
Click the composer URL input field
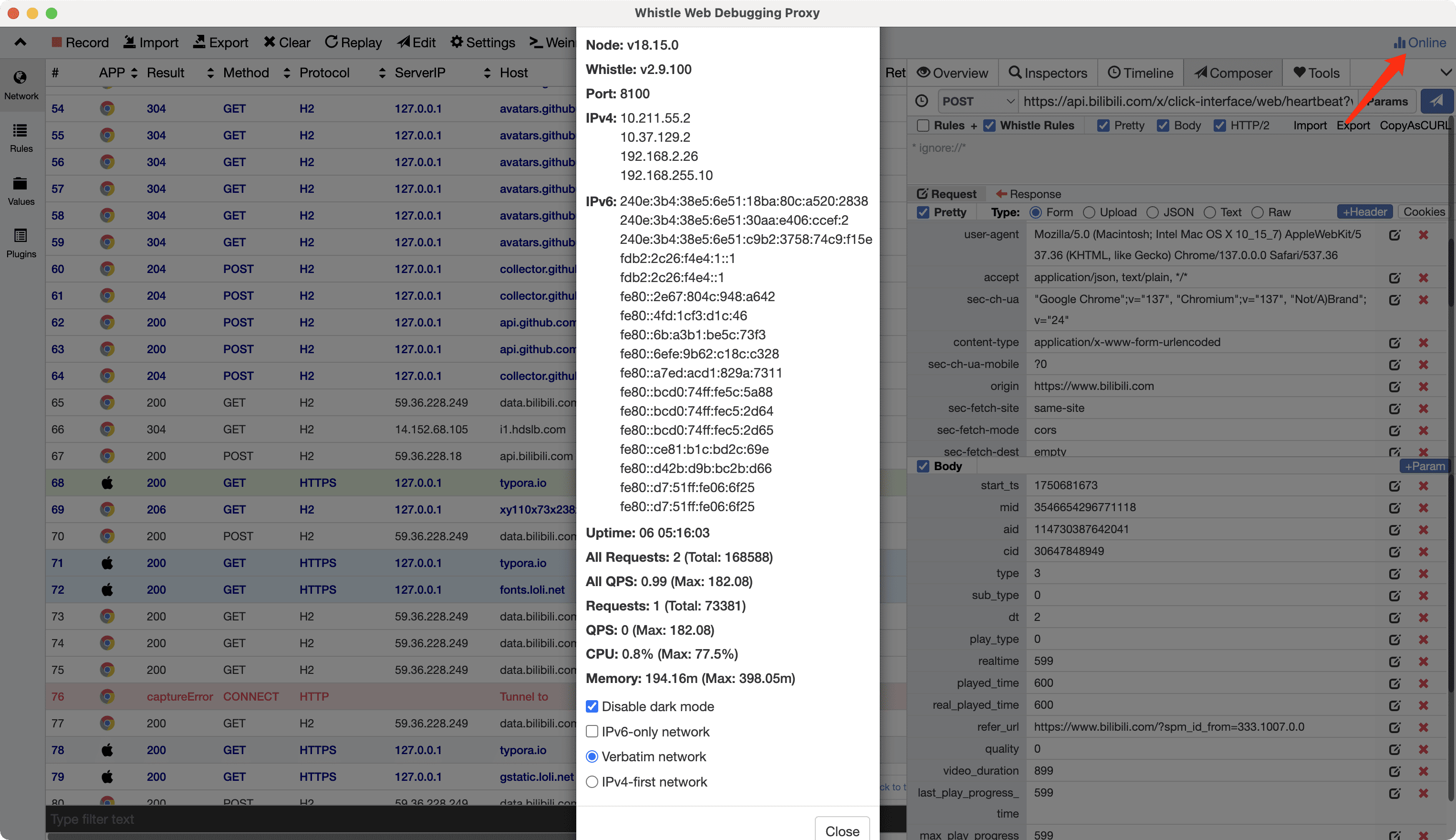(x=1188, y=102)
